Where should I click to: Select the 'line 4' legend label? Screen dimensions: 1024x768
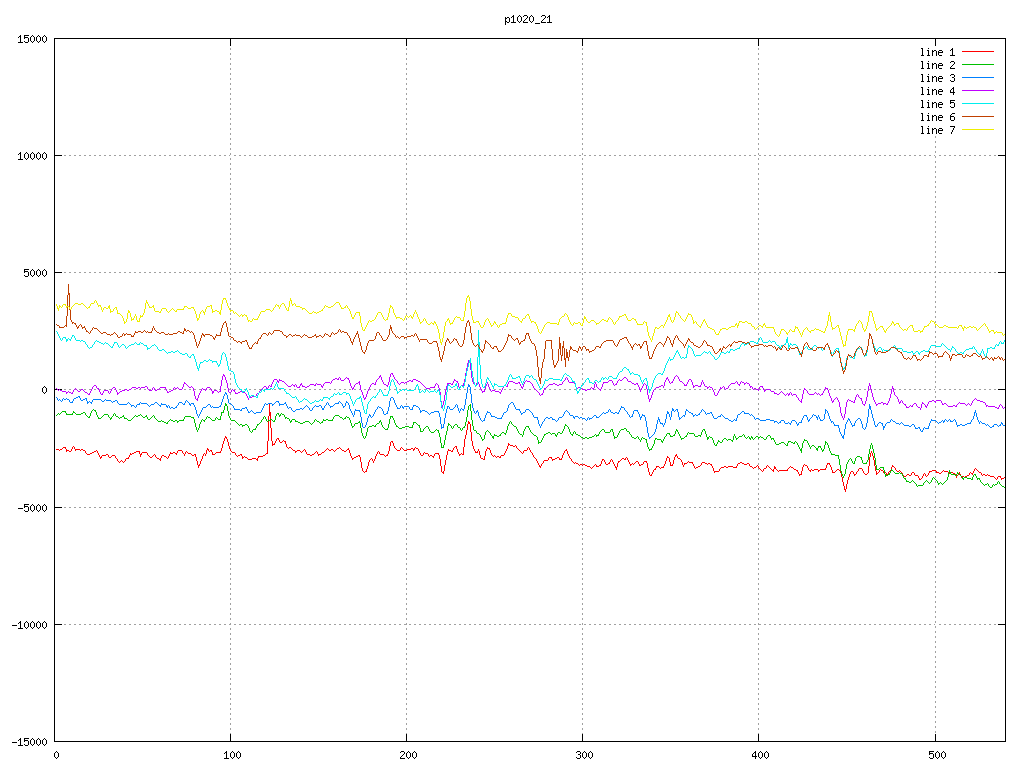point(937,91)
